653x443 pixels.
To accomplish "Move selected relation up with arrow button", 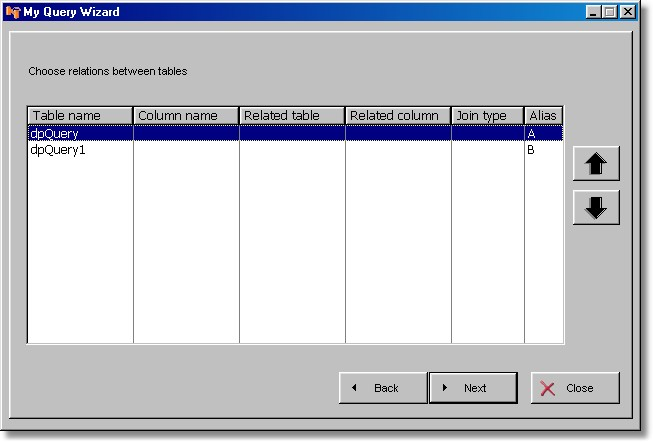I will (596, 164).
